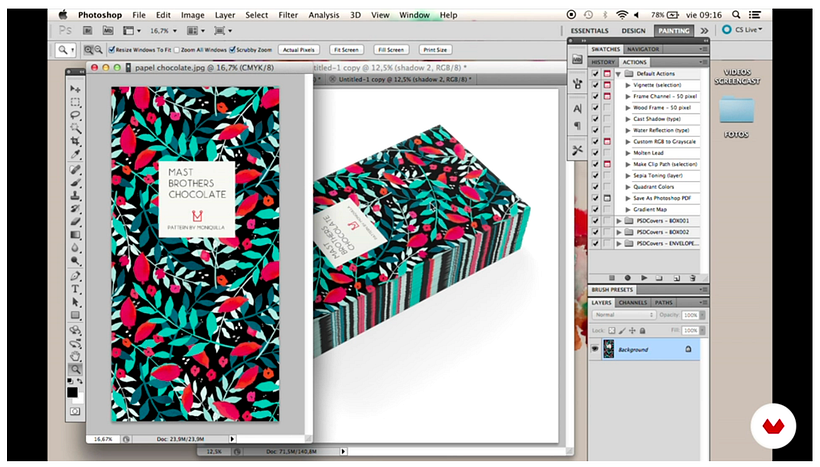Select the Path Selection tool
This screenshot has width=820, height=467.
coord(75,302)
